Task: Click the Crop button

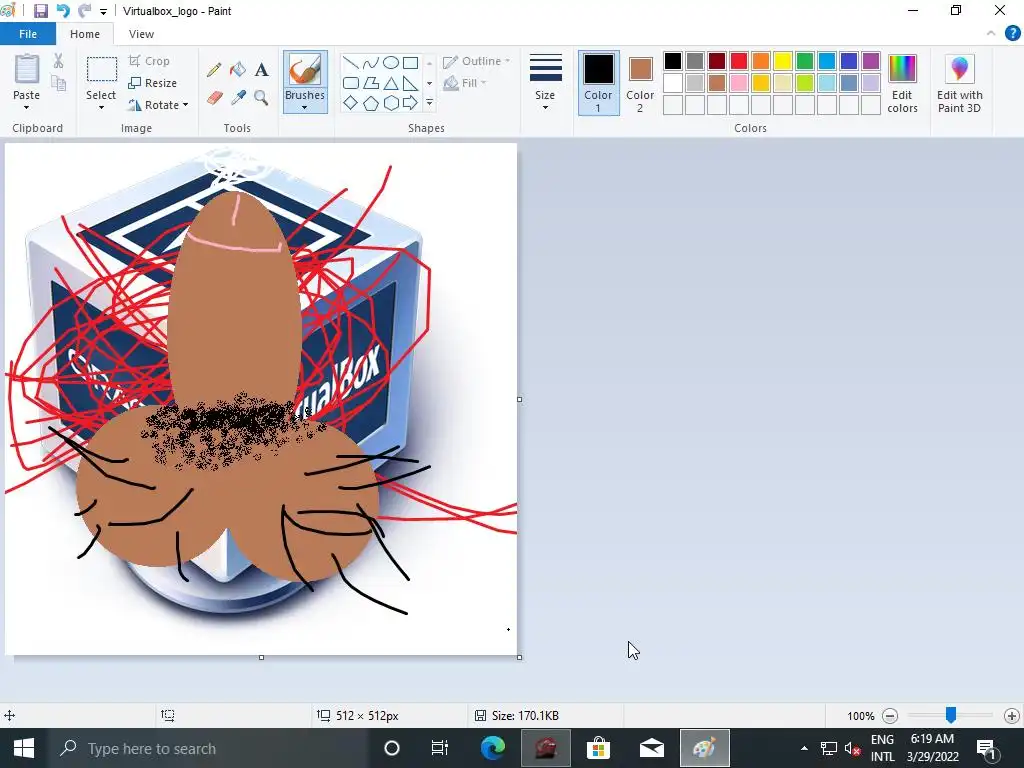Action: click(x=150, y=61)
